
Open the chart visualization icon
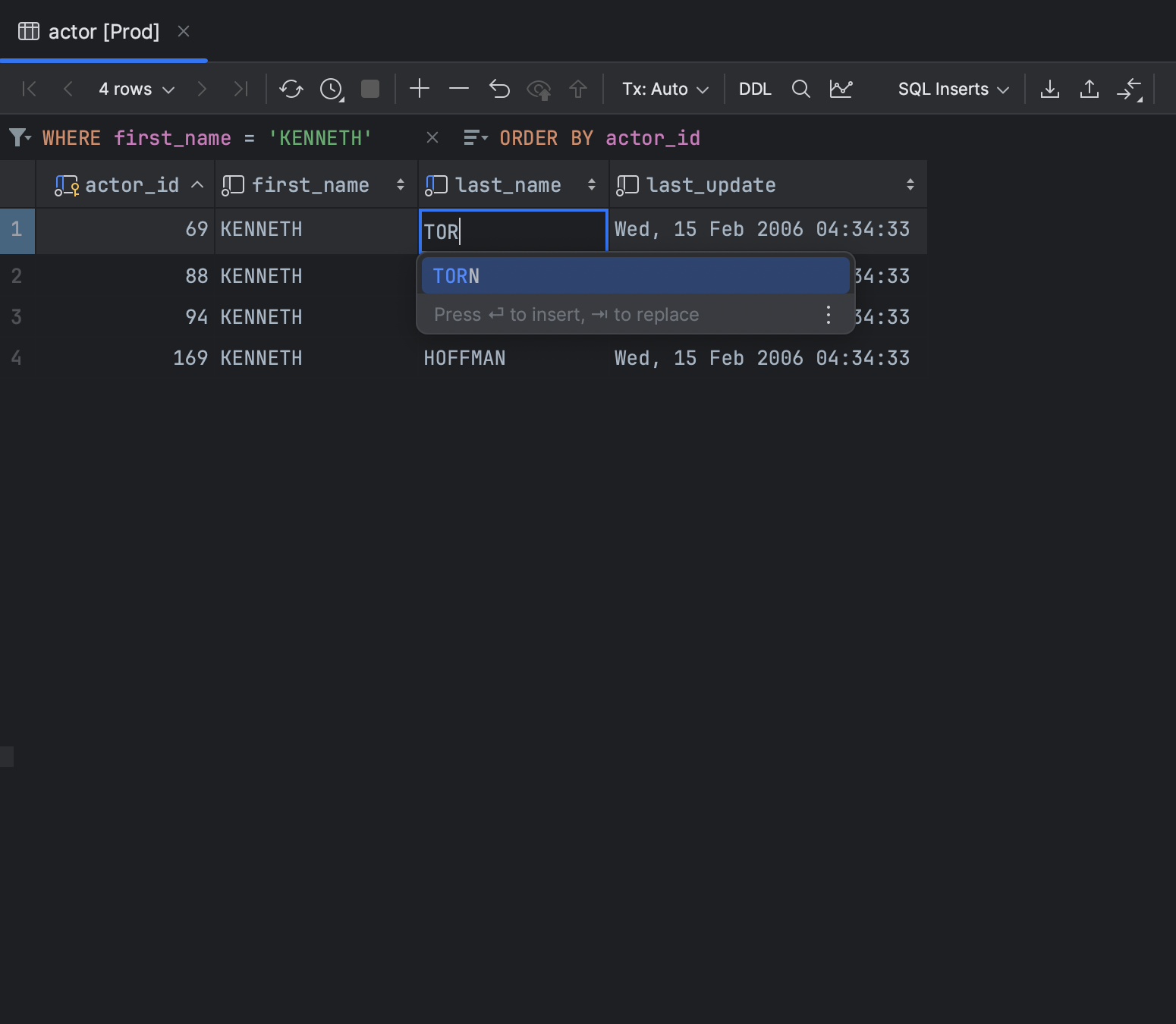point(841,89)
